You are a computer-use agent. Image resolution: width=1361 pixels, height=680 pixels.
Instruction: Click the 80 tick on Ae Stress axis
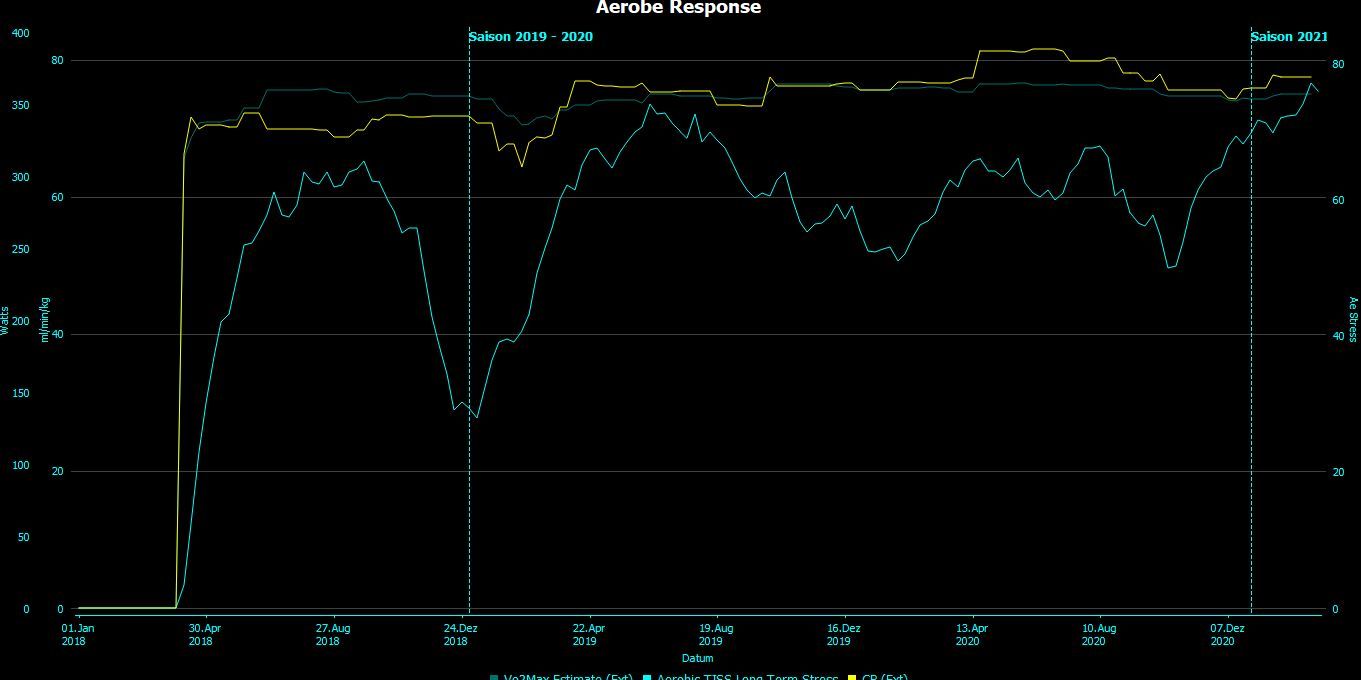coord(1337,64)
